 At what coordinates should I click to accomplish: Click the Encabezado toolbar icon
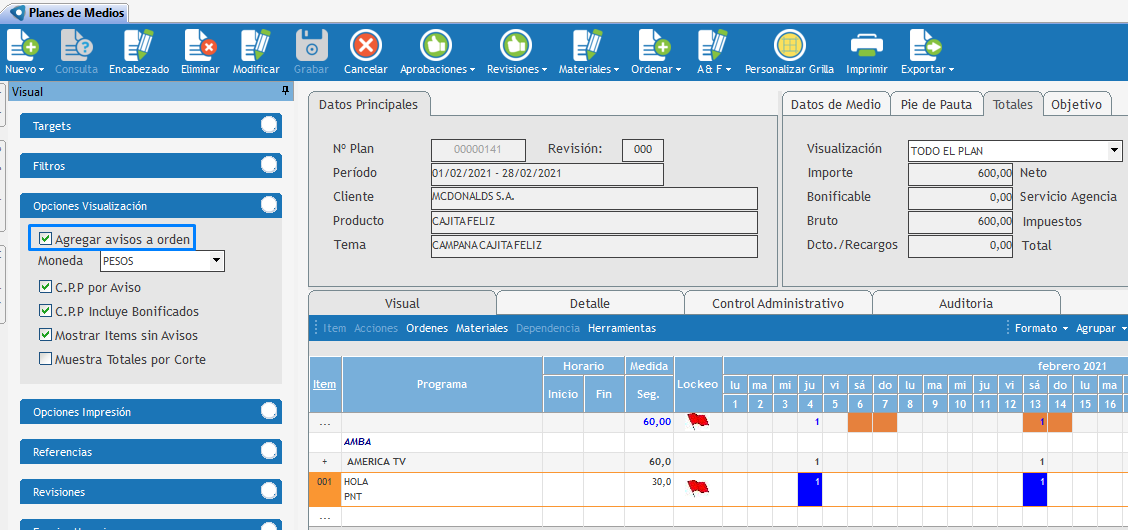(138, 46)
